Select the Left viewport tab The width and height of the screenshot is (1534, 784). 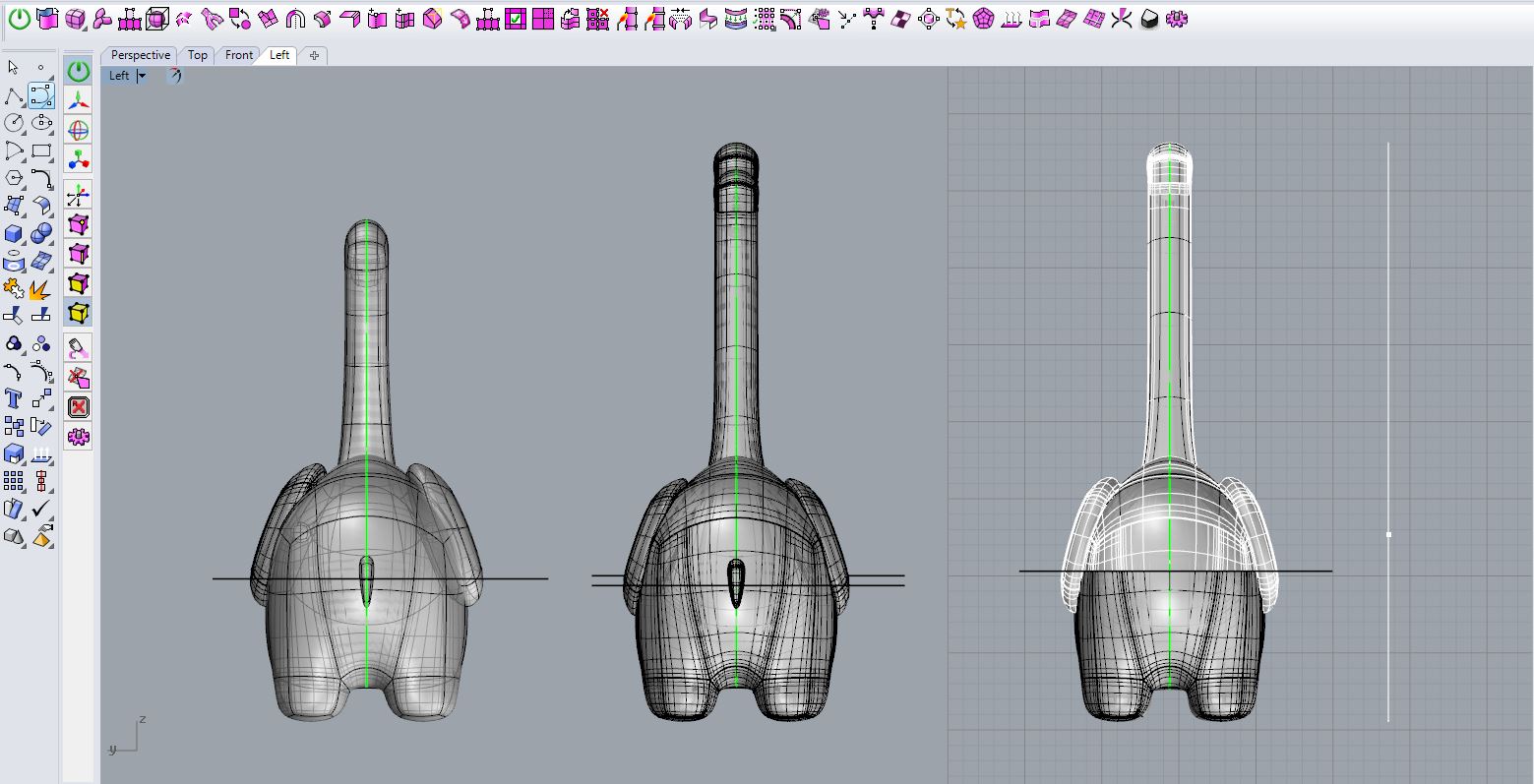[279, 55]
